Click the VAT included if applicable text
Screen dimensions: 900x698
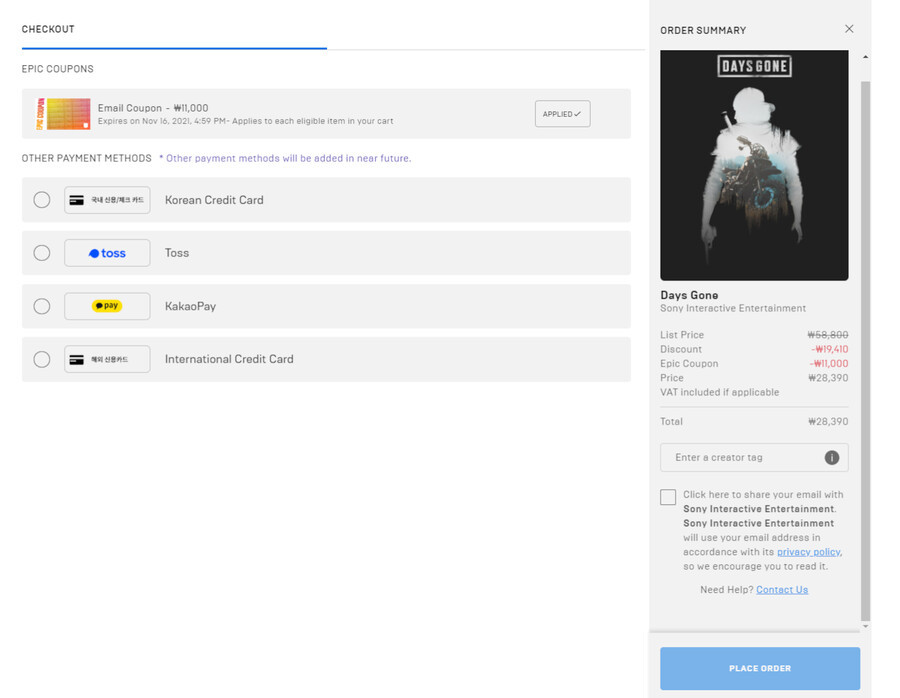pos(720,392)
